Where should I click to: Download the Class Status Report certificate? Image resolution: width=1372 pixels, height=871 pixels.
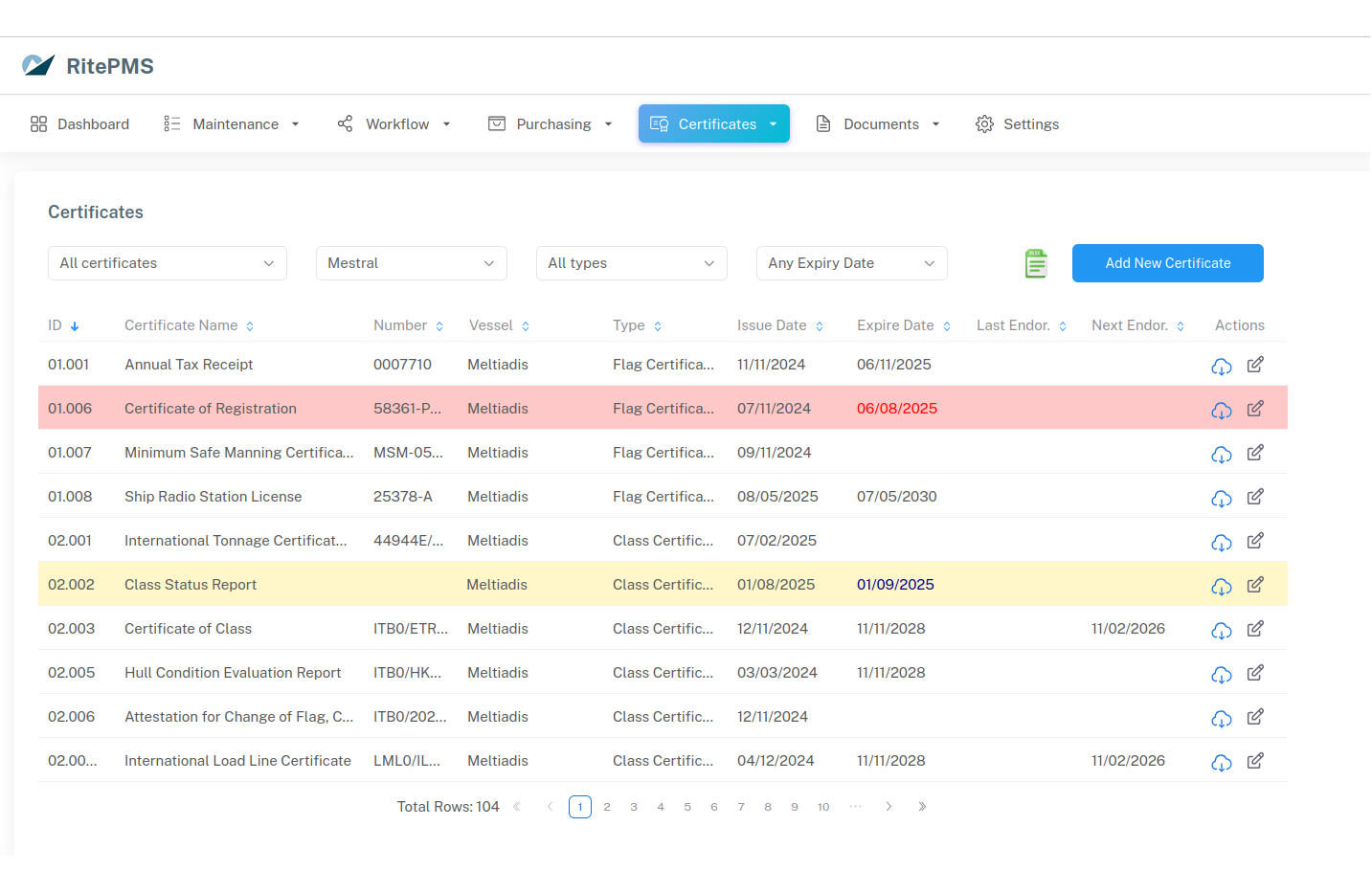(1221, 586)
